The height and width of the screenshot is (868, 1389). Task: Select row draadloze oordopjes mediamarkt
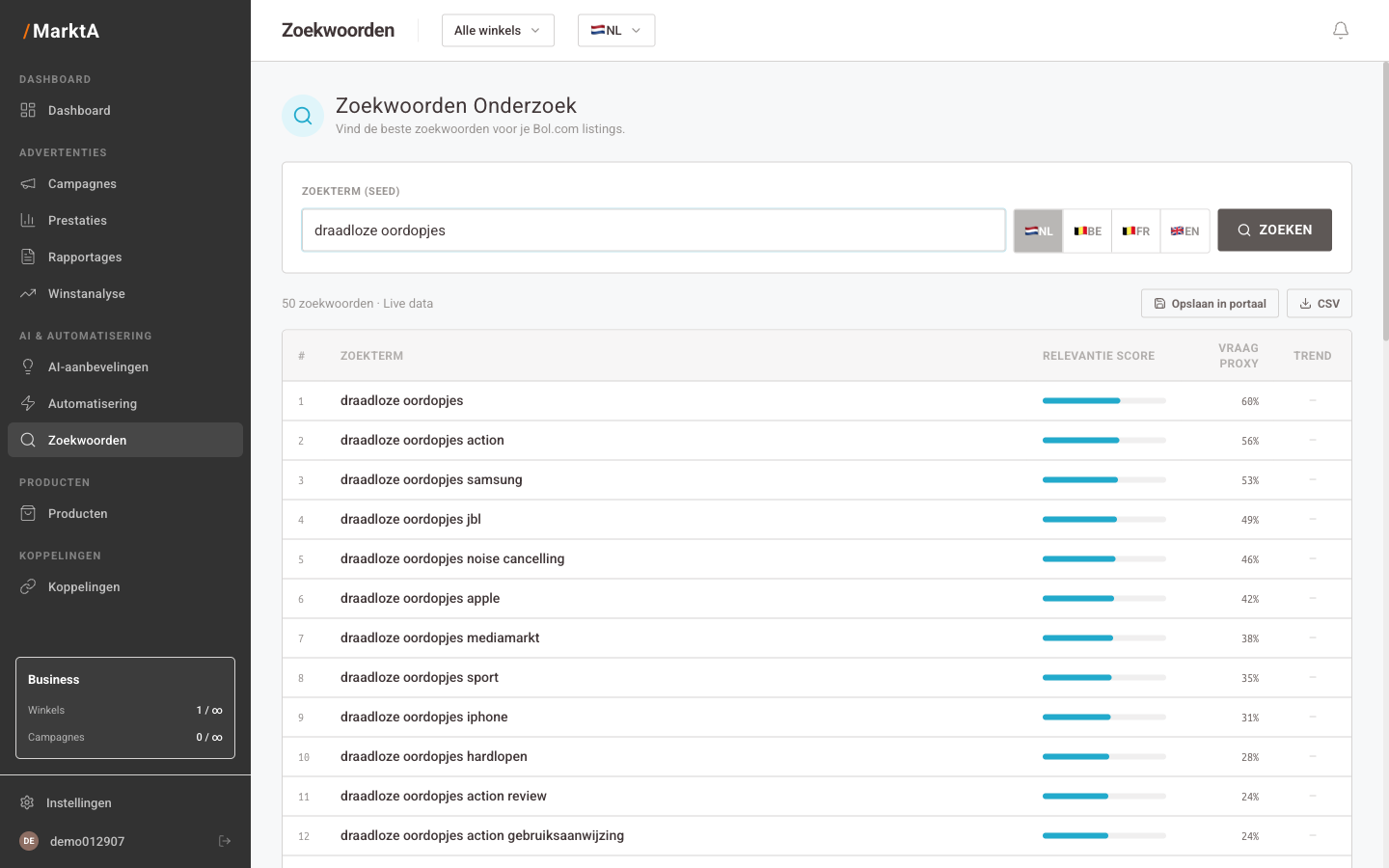coord(817,638)
